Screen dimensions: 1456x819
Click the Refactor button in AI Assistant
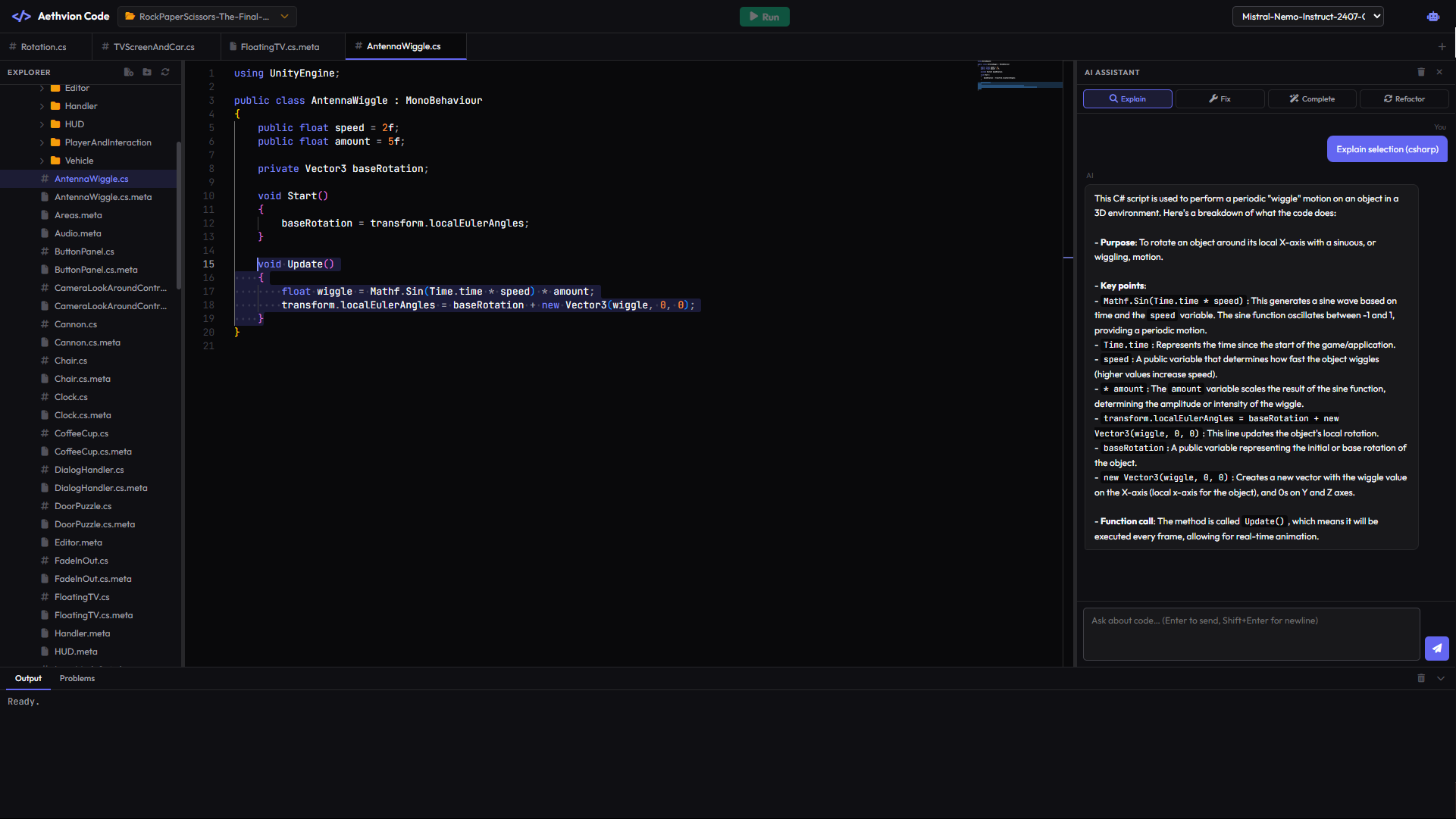pyautogui.click(x=1404, y=98)
